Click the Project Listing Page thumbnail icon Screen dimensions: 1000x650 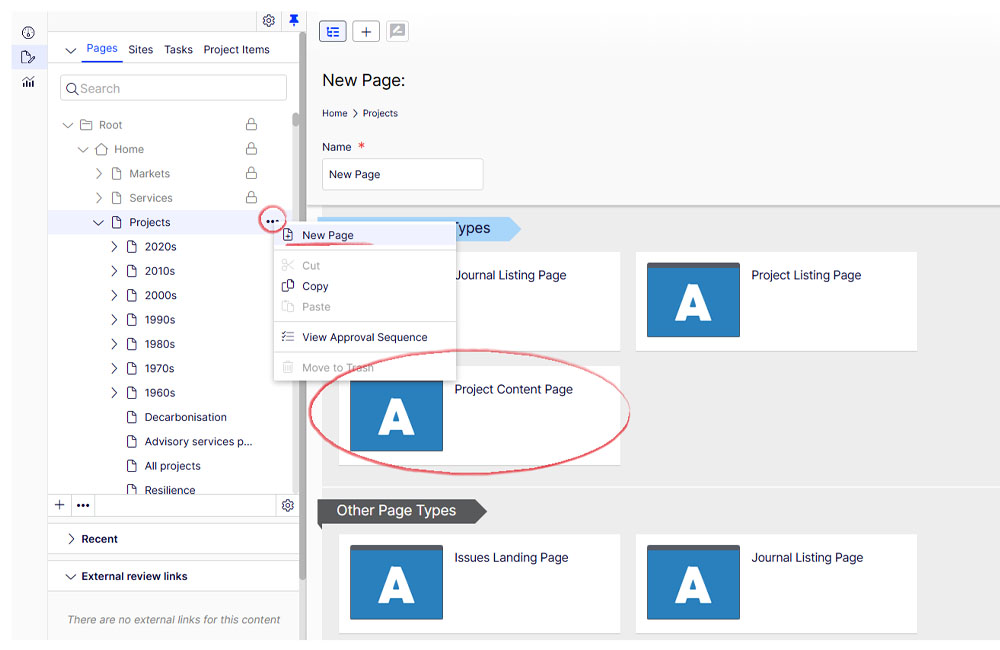(693, 300)
